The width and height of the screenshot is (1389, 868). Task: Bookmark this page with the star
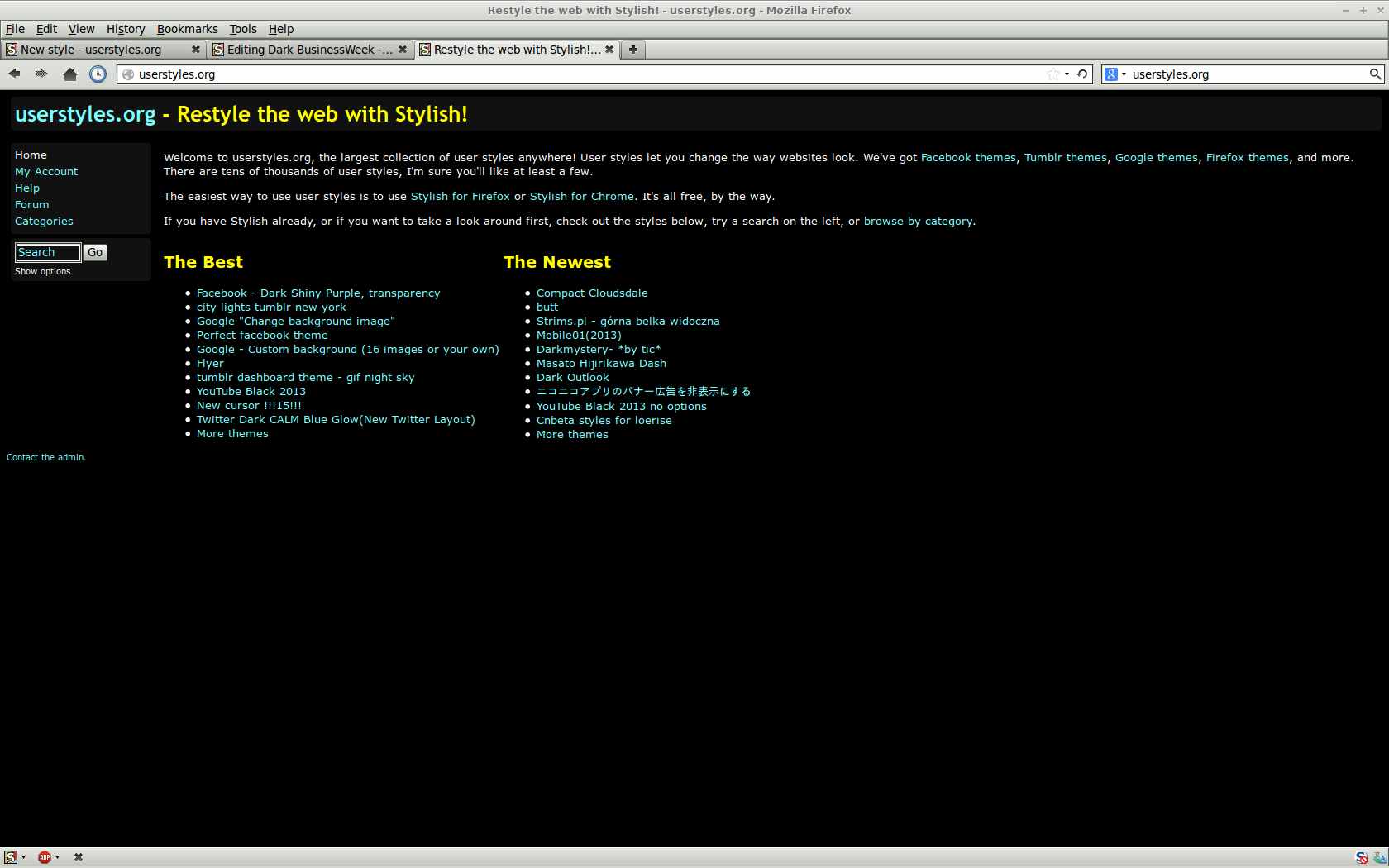tap(1053, 74)
